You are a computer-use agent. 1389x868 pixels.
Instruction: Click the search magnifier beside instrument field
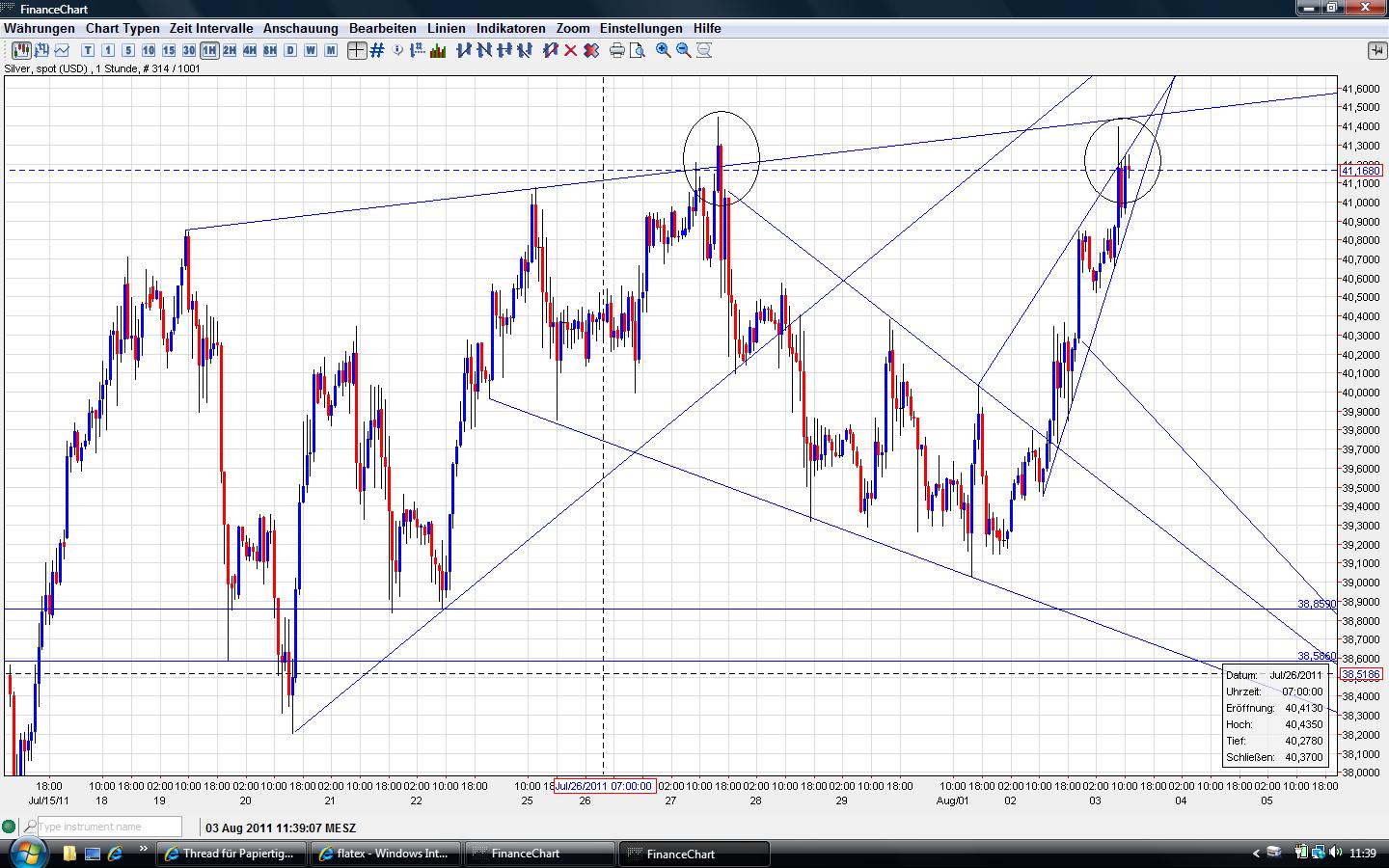pyautogui.click(x=30, y=827)
